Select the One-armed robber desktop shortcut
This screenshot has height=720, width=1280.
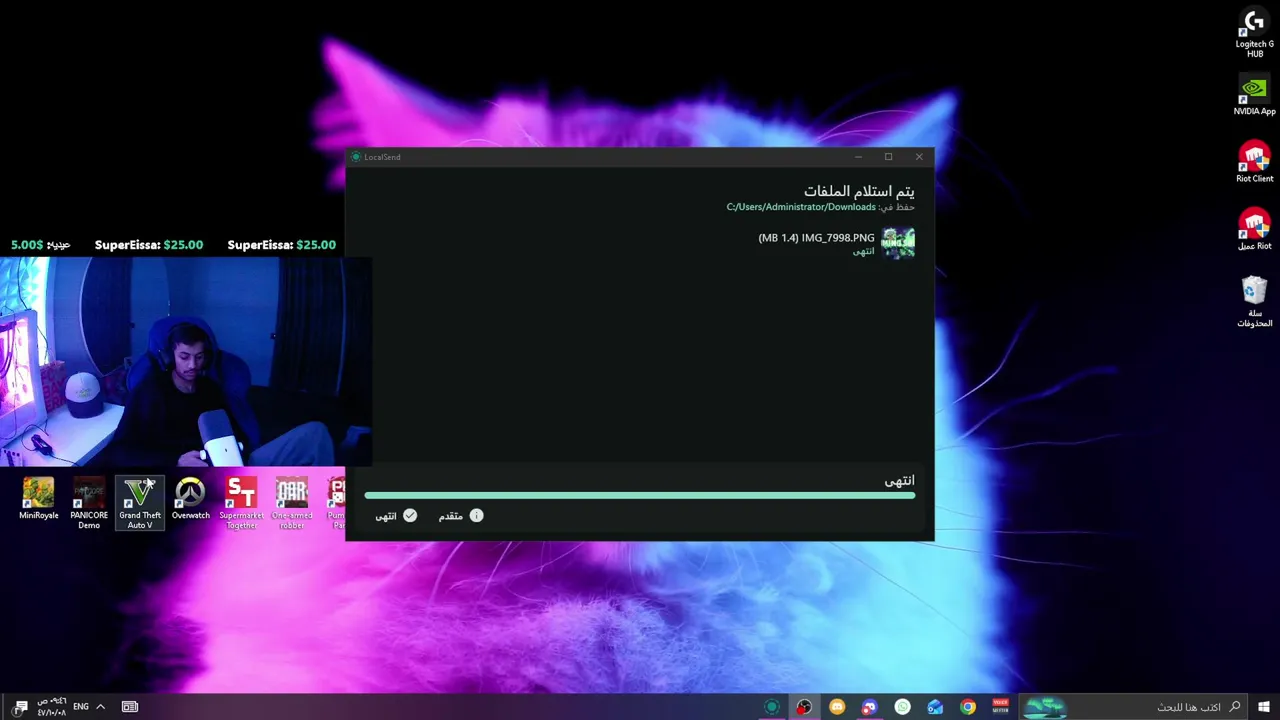(292, 503)
